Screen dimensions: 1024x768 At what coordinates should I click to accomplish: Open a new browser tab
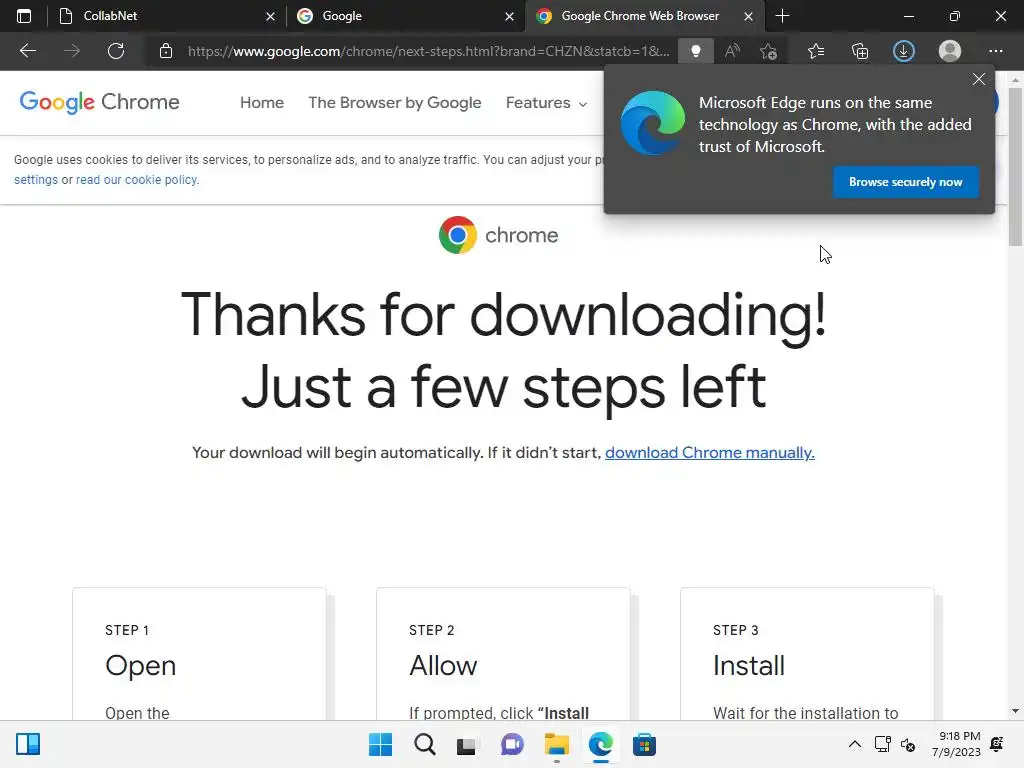[x=782, y=16]
